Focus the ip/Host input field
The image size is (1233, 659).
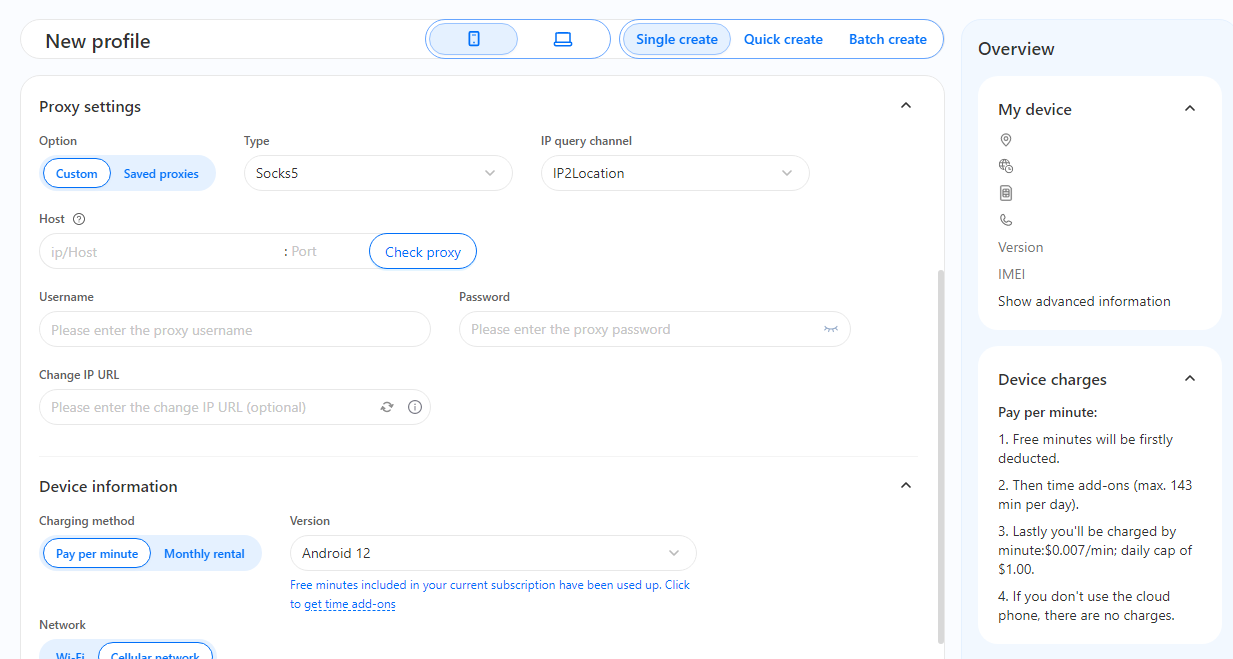[160, 252]
